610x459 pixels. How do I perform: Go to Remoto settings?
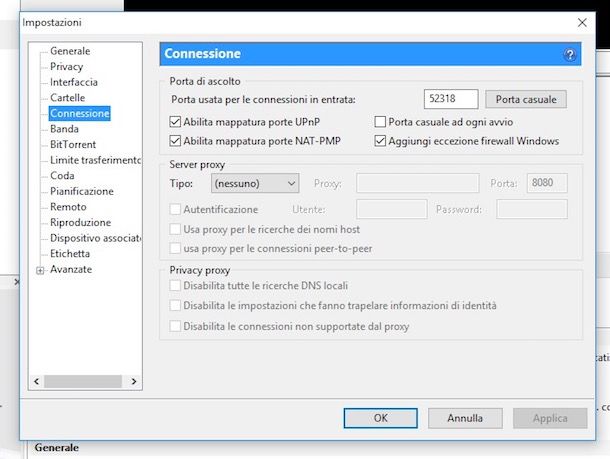click(x=68, y=207)
